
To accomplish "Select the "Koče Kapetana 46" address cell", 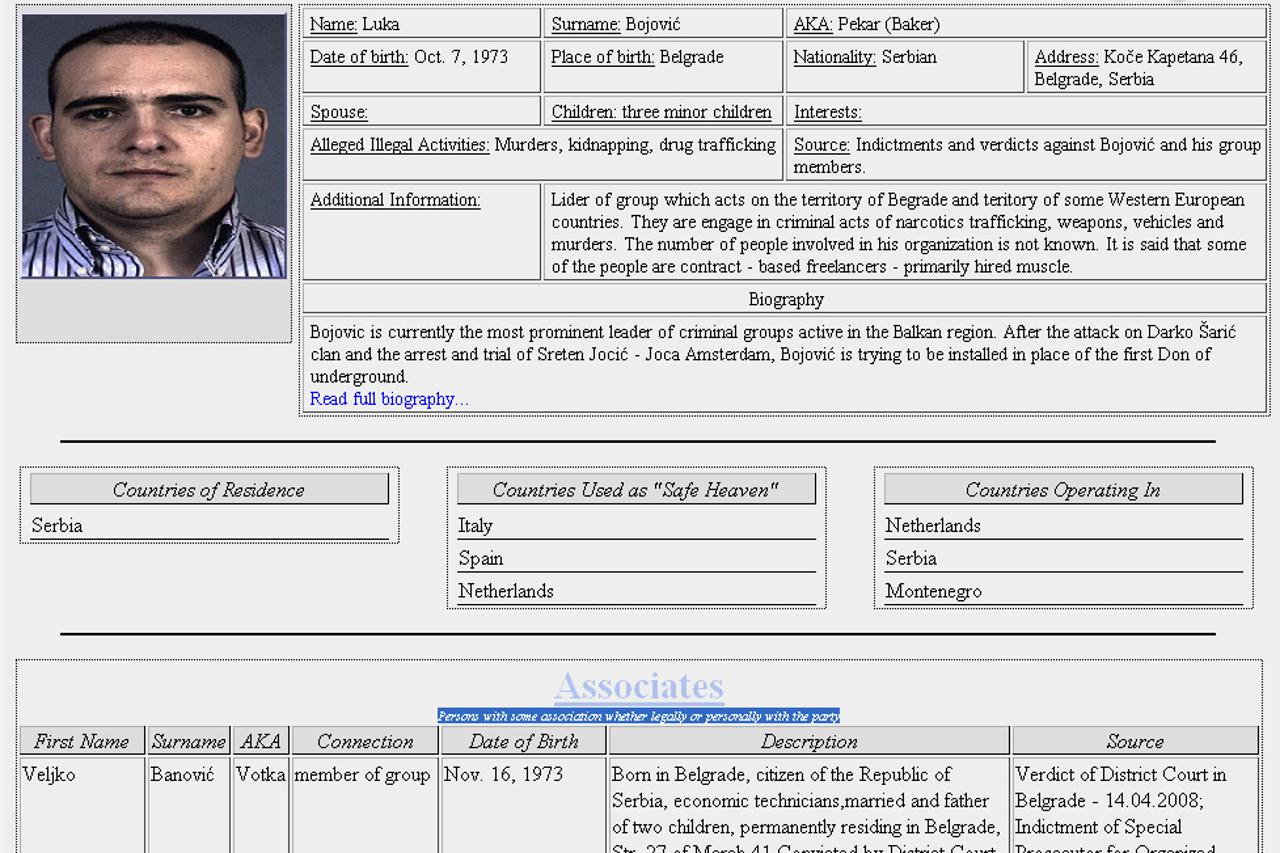I will pos(1146,67).
